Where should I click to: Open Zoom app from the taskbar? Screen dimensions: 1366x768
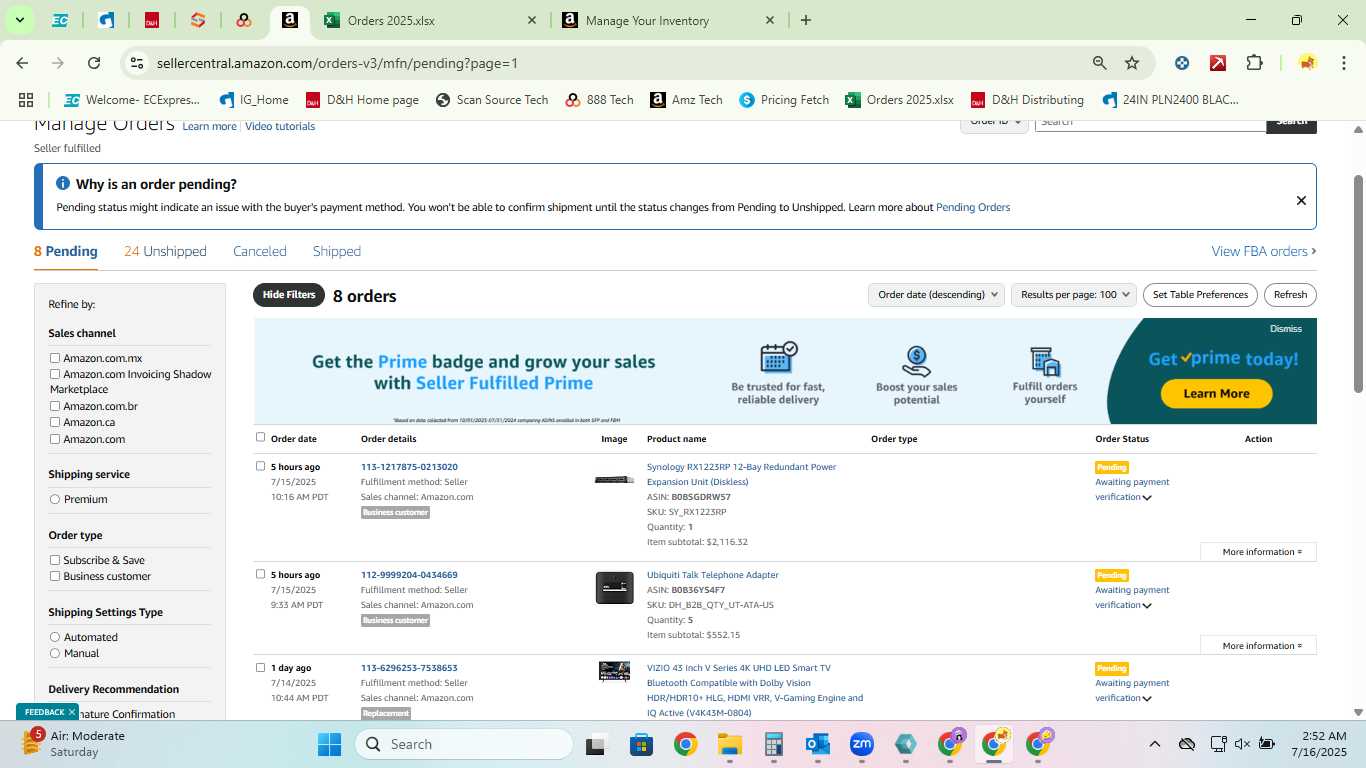click(x=862, y=744)
